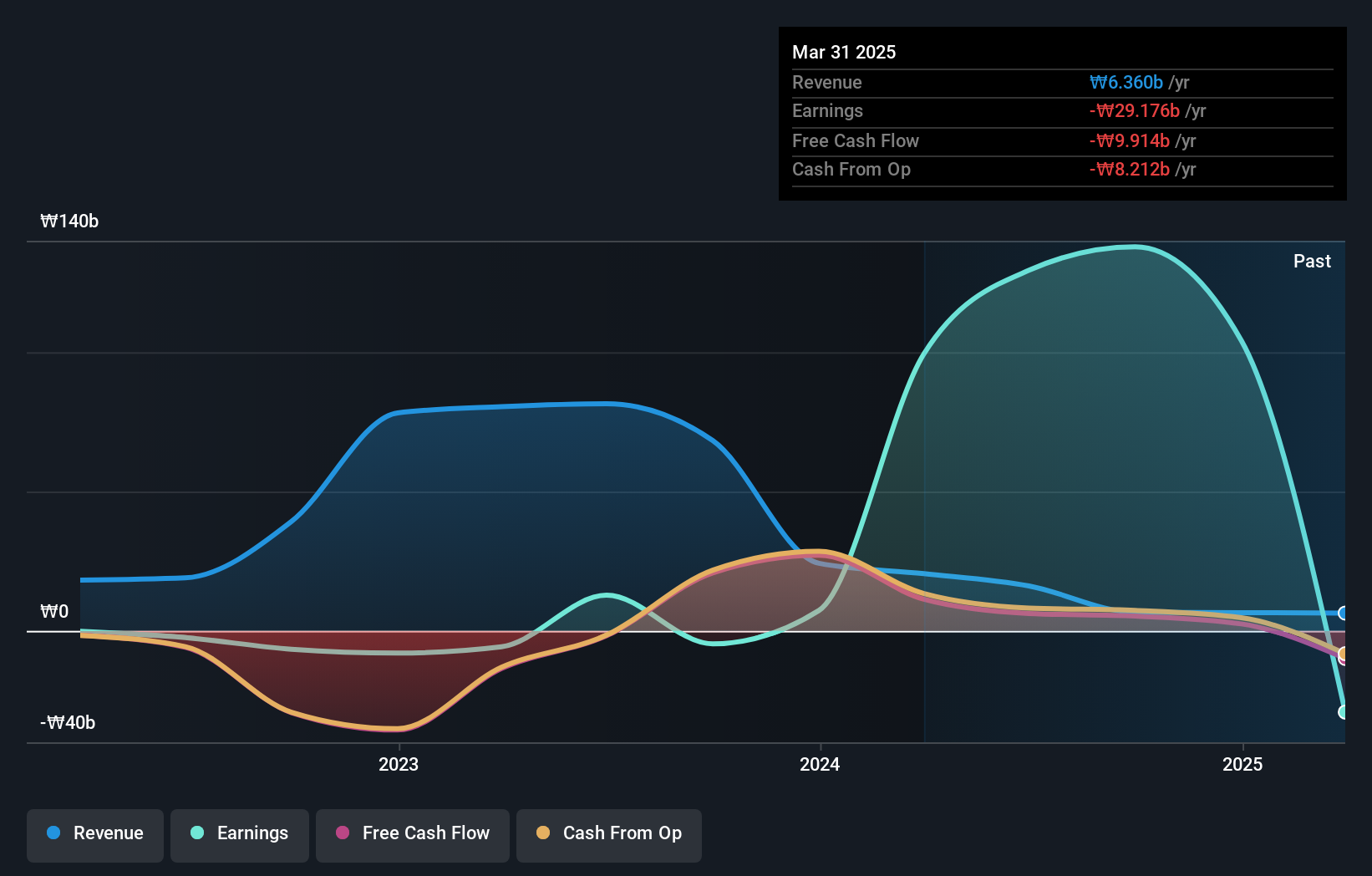Click the ₩0 y-axis label
This screenshot has width=1372, height=876.
coord(54,611)
